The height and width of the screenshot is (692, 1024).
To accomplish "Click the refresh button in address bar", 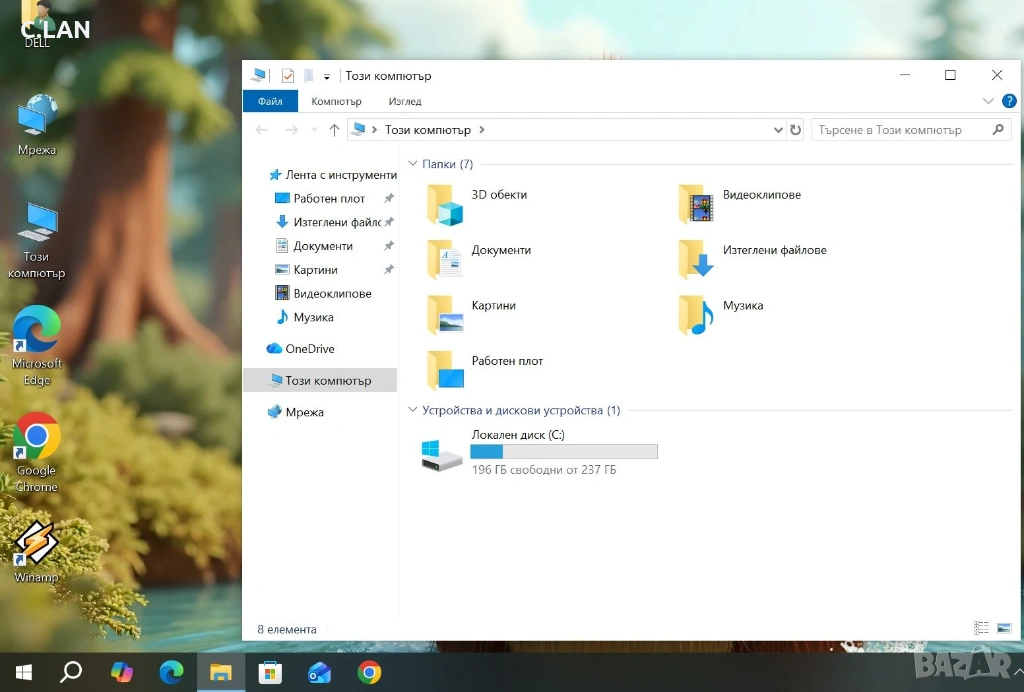I will tap(796, 130).
